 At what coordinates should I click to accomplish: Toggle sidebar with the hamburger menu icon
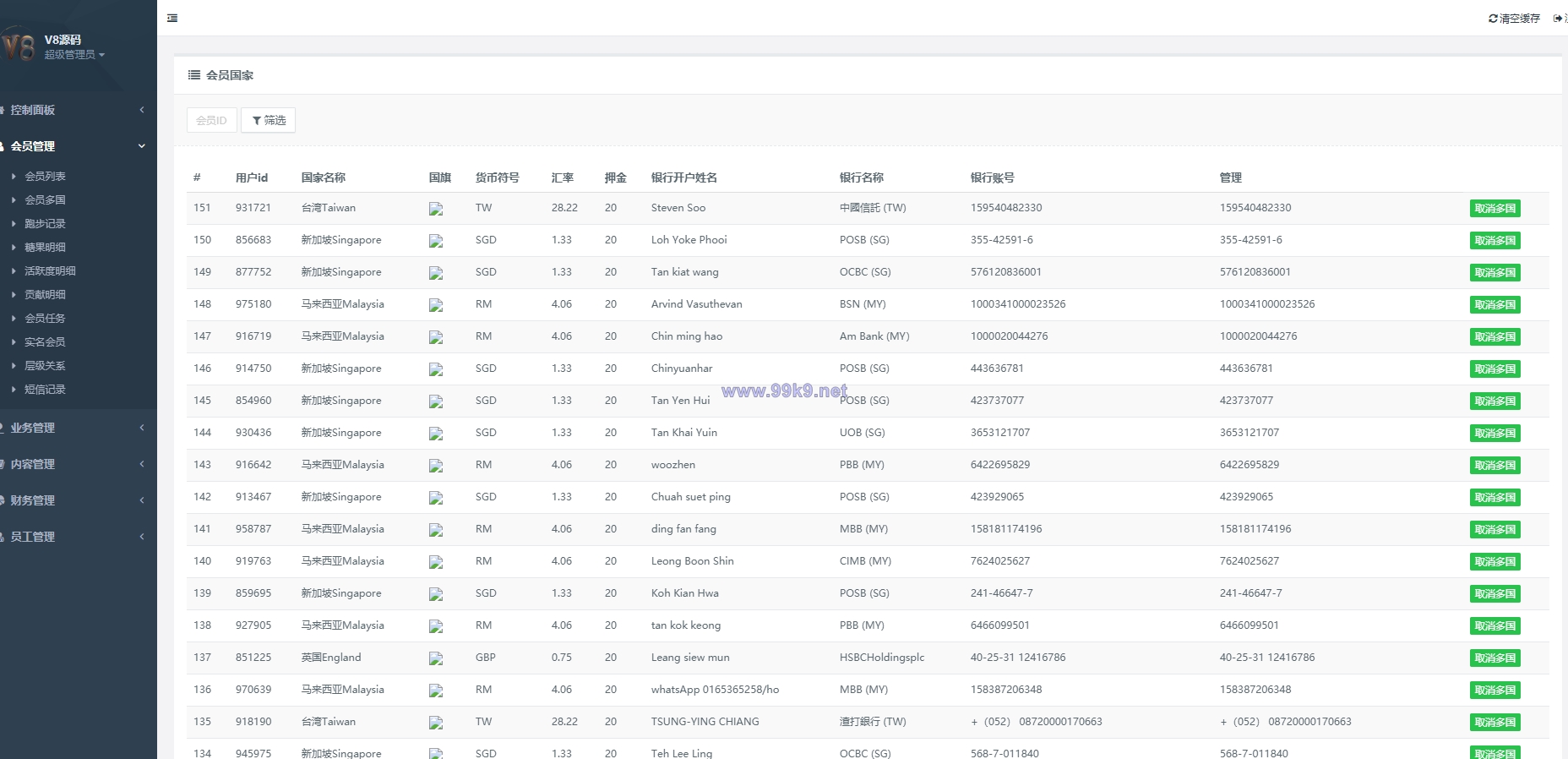(x=172, y=18)
